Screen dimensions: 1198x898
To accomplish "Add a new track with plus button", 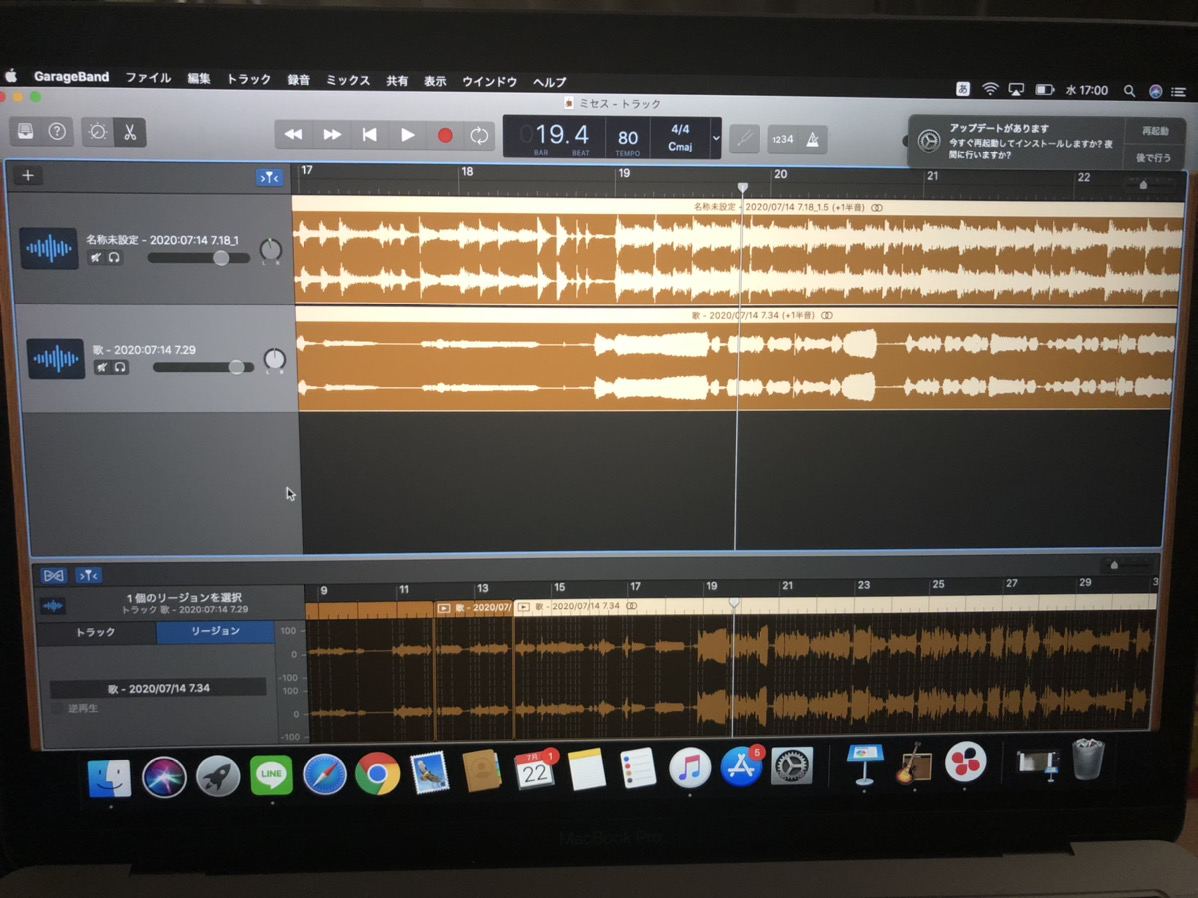I will click(x=28, y=175).
